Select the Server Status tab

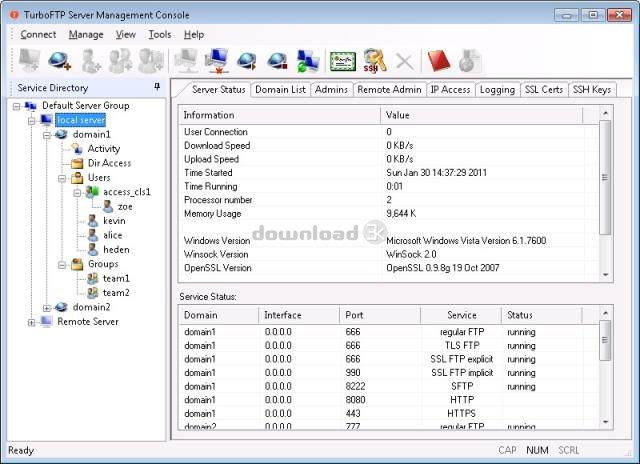coord(218,89)
